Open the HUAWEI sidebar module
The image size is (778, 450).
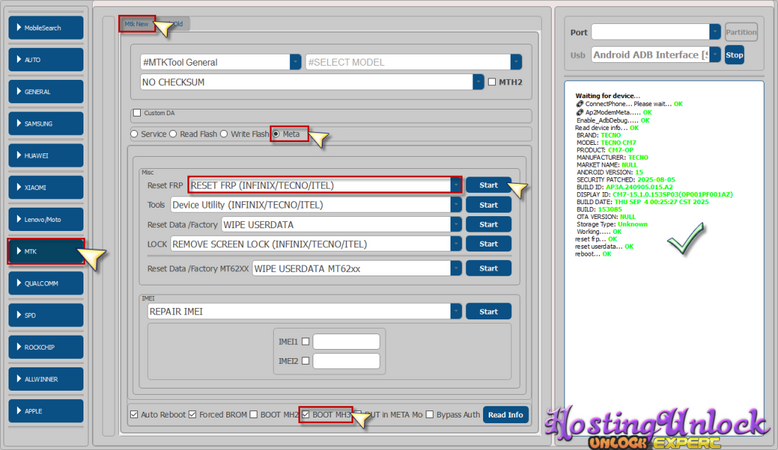click(47, 155)
